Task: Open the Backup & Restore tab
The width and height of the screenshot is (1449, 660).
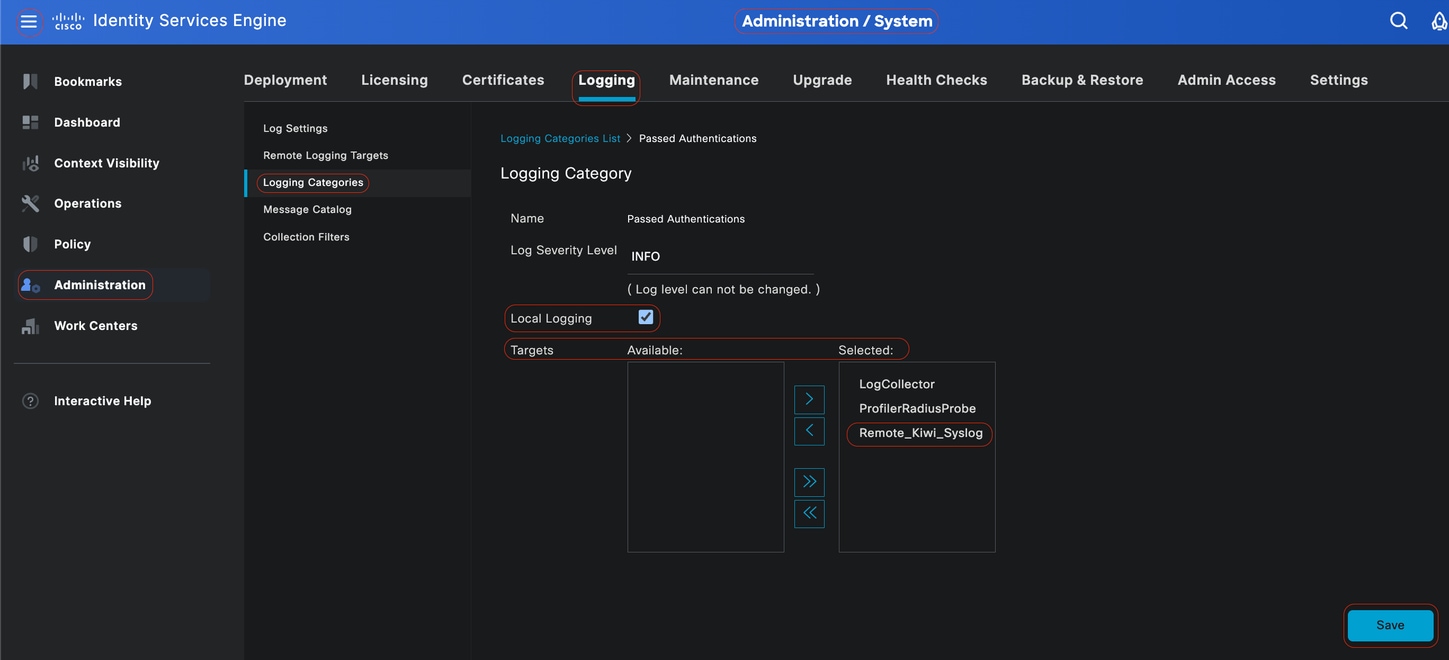Action: point(1082,80)
